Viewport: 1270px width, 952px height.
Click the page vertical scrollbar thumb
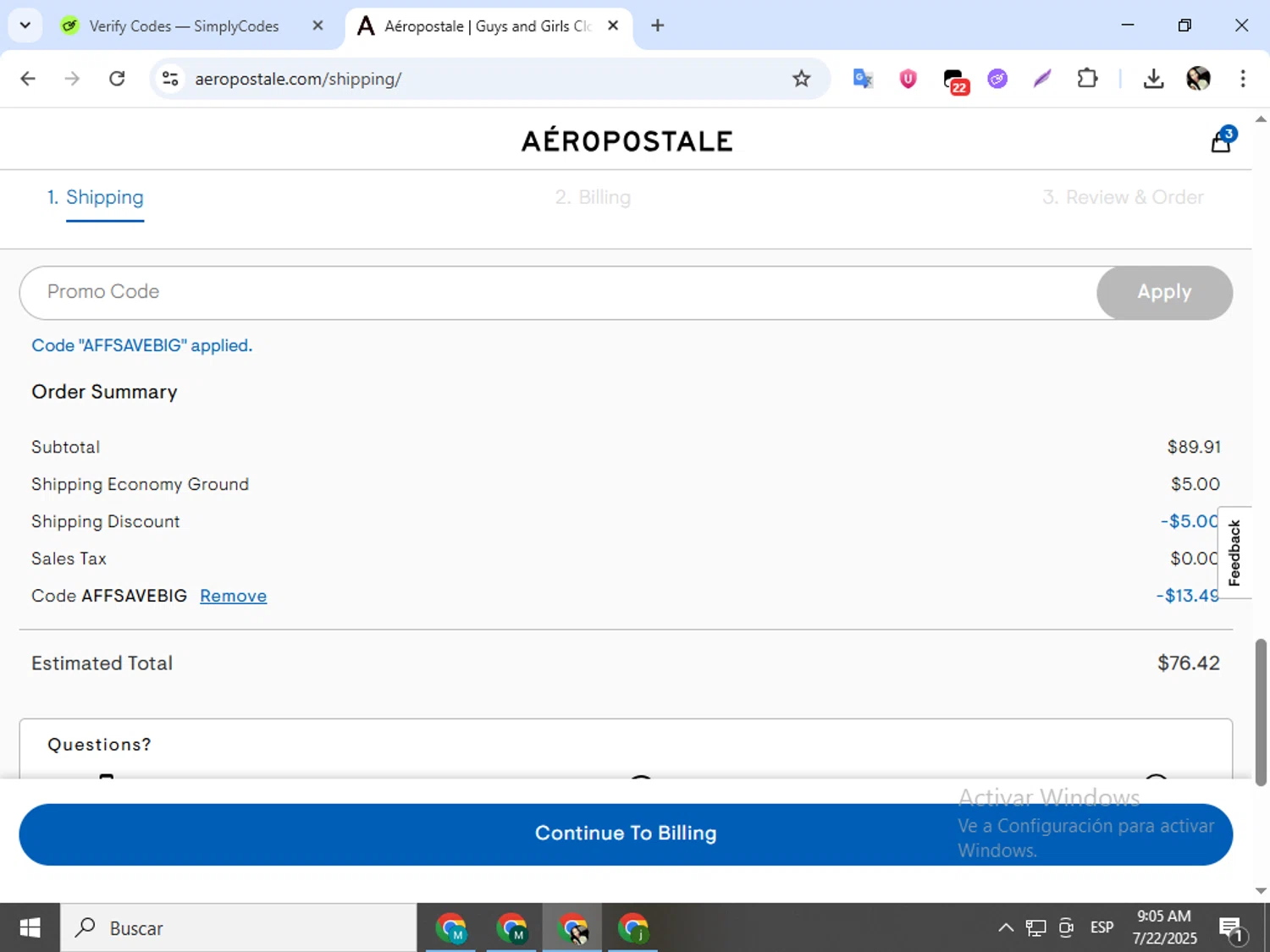[1261, 713]
